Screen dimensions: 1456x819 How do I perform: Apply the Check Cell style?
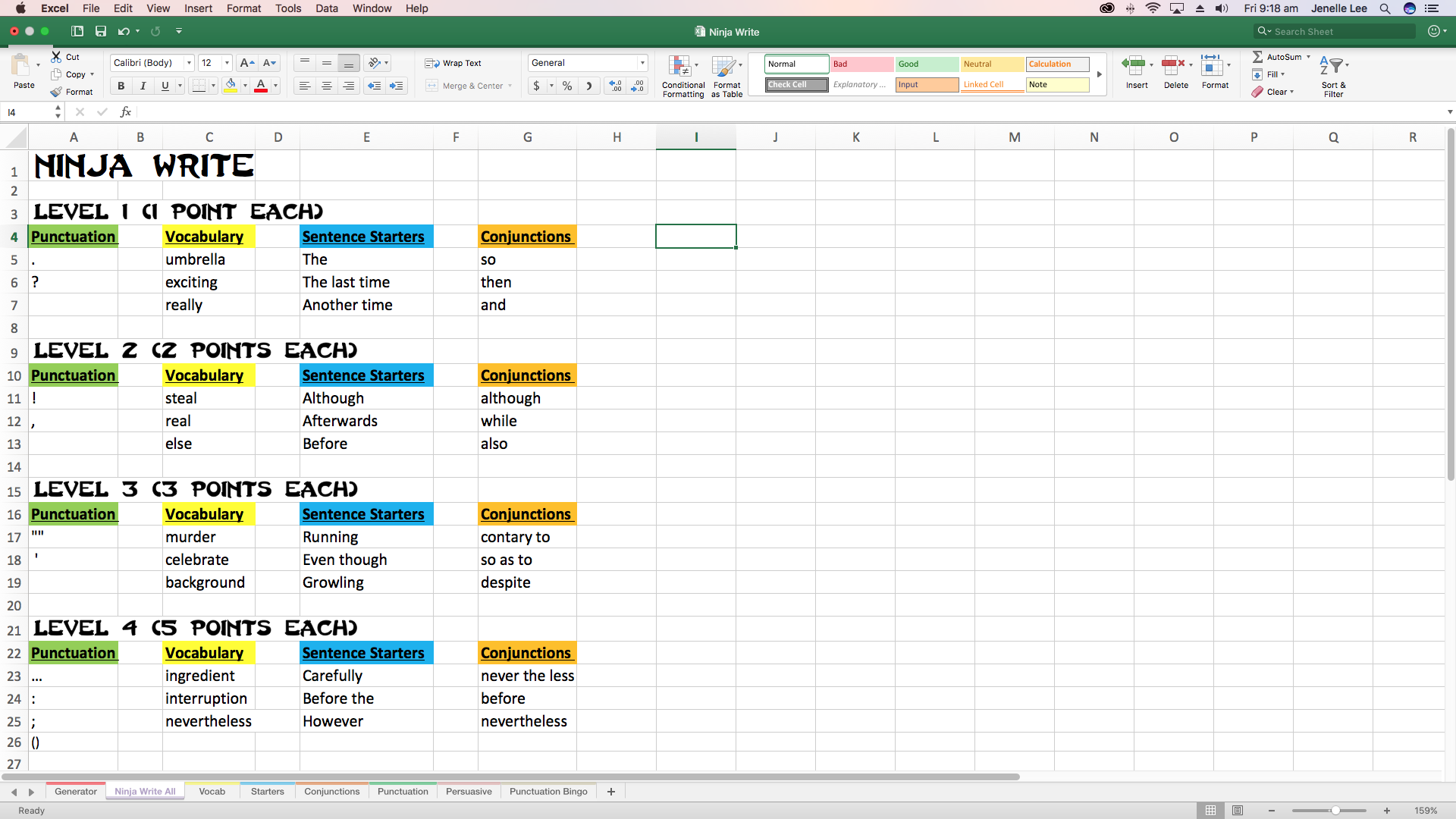(796, 84)
